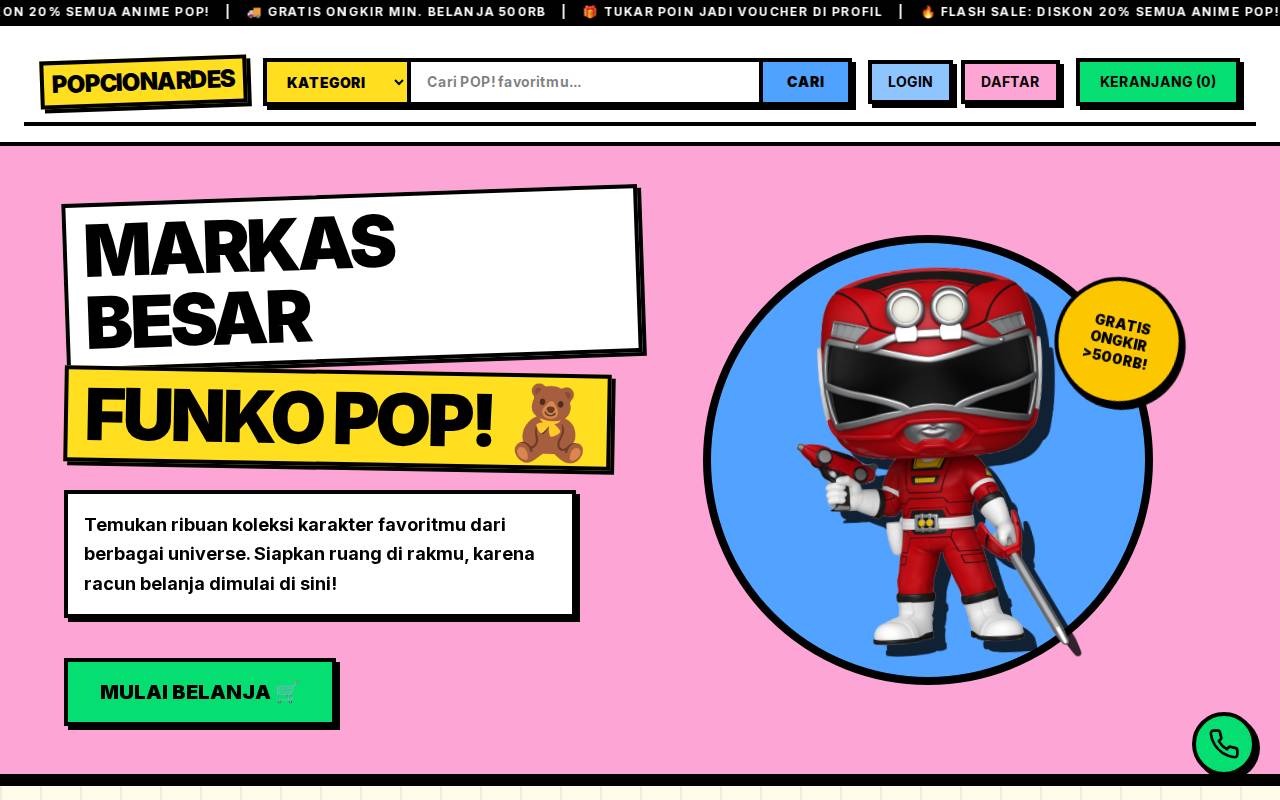
Task: Click the GRATIS ONGKIR >500RB badge
Action: pos(1119,342)
